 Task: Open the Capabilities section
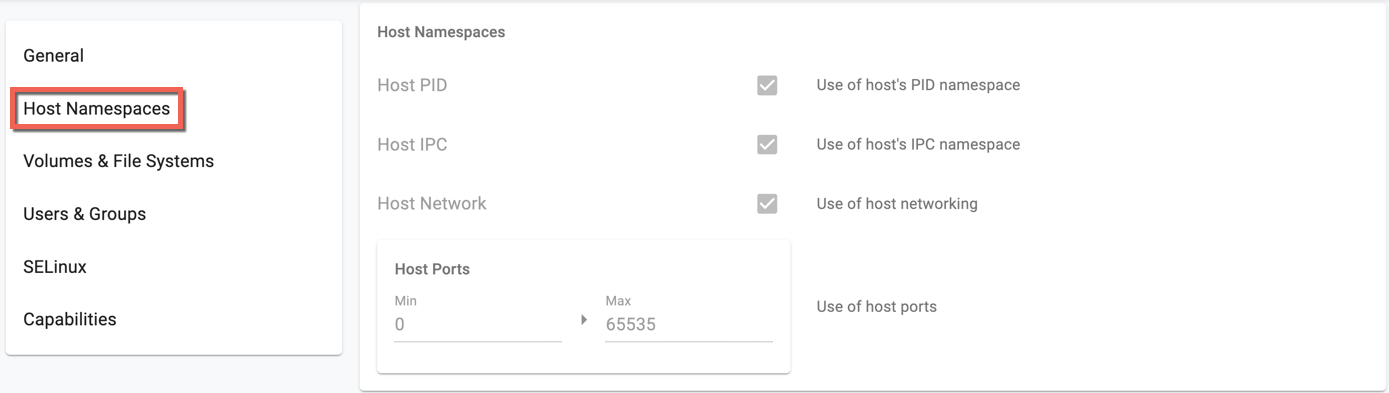70,320
